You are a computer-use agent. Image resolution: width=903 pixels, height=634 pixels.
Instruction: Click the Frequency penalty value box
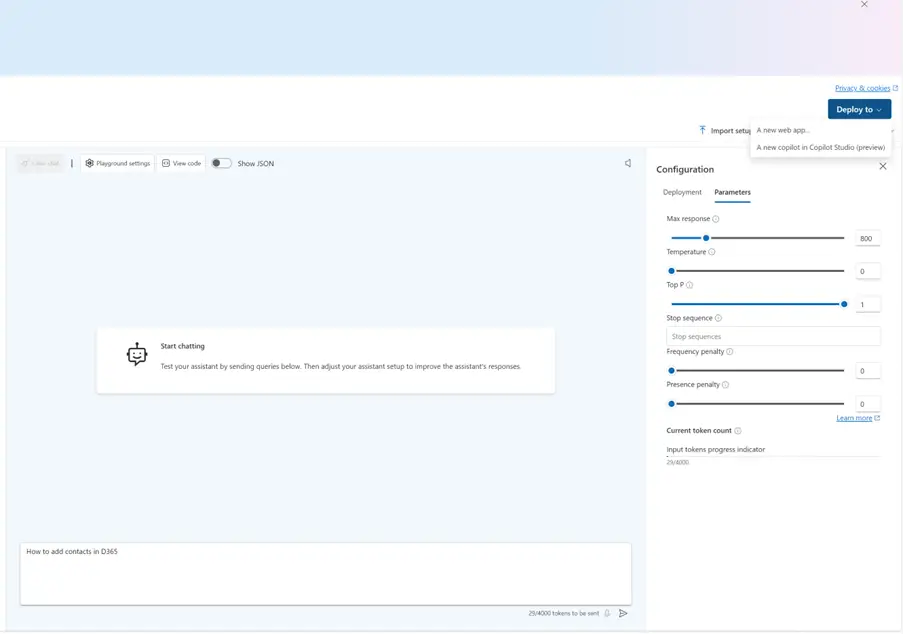click(x=868, y=371)
